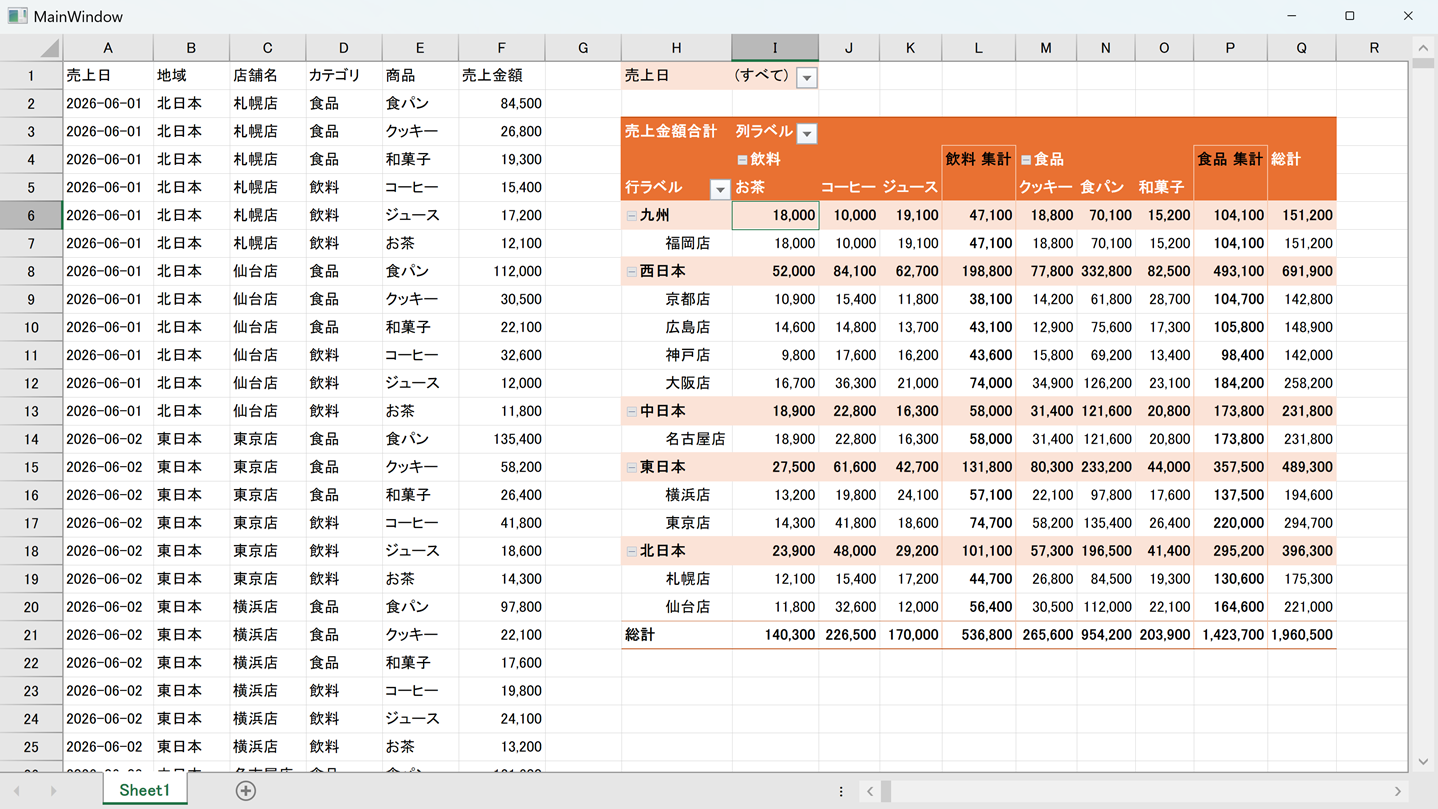Collapse the 食品 column group
1438x809 pixels.
(x=1026, y=160)
